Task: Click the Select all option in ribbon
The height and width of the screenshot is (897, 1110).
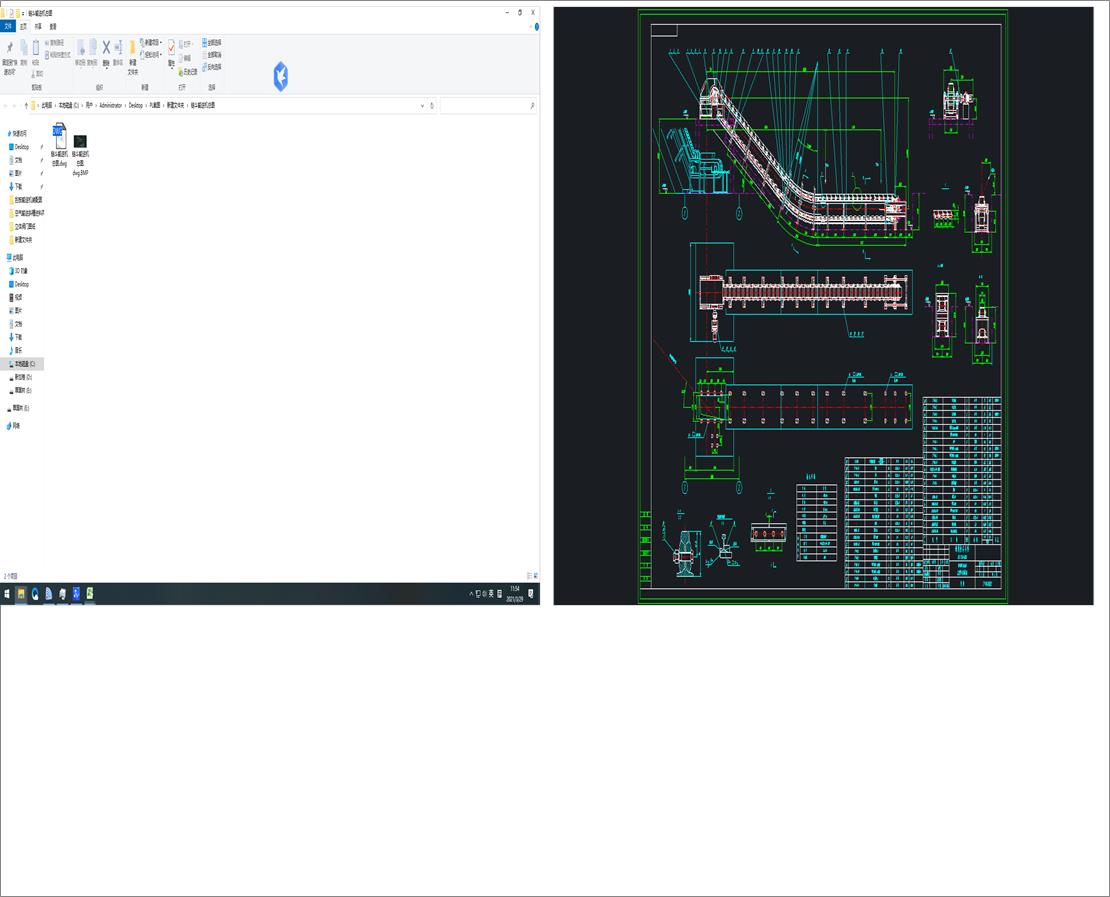Action: point(212,42)
